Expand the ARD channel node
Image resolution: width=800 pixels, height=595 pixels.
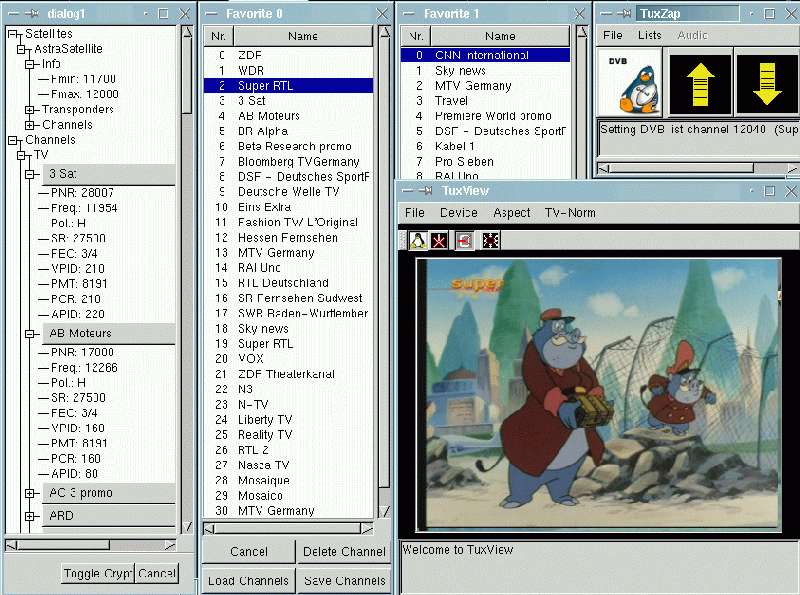coord(31,516)
